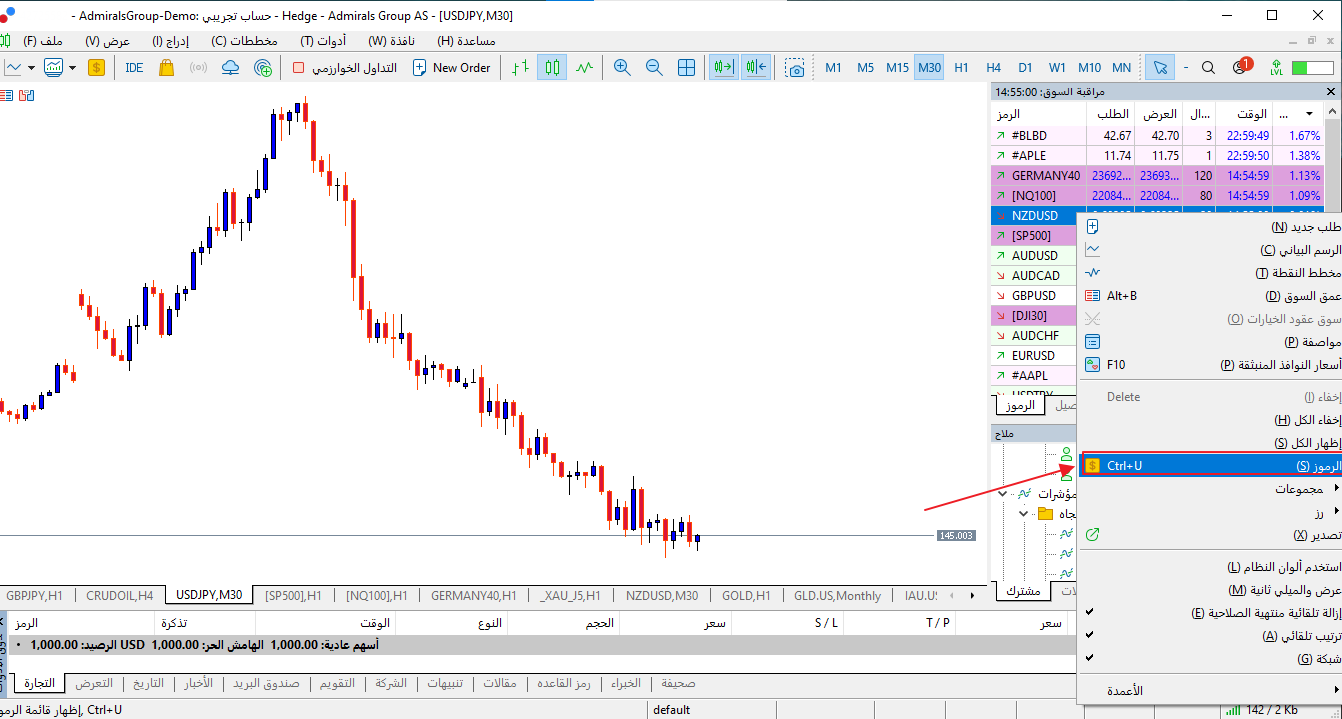Toggle 'التداول الخوارزمي' algo trading button

point(344,68)
